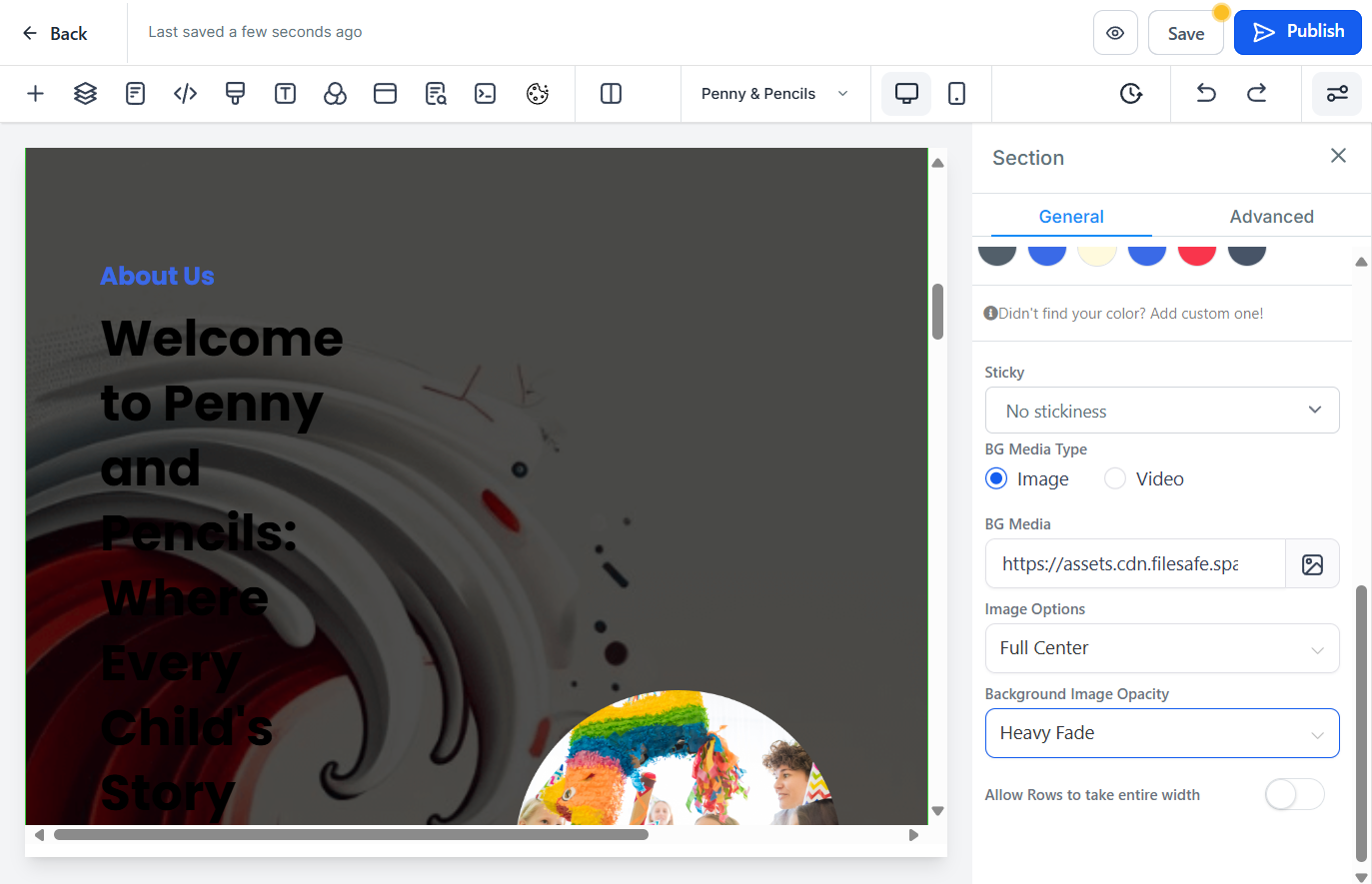Viewport: 1372px width, 884px height.
Task: Click the Save button
Action: [x=1186, y=33]
